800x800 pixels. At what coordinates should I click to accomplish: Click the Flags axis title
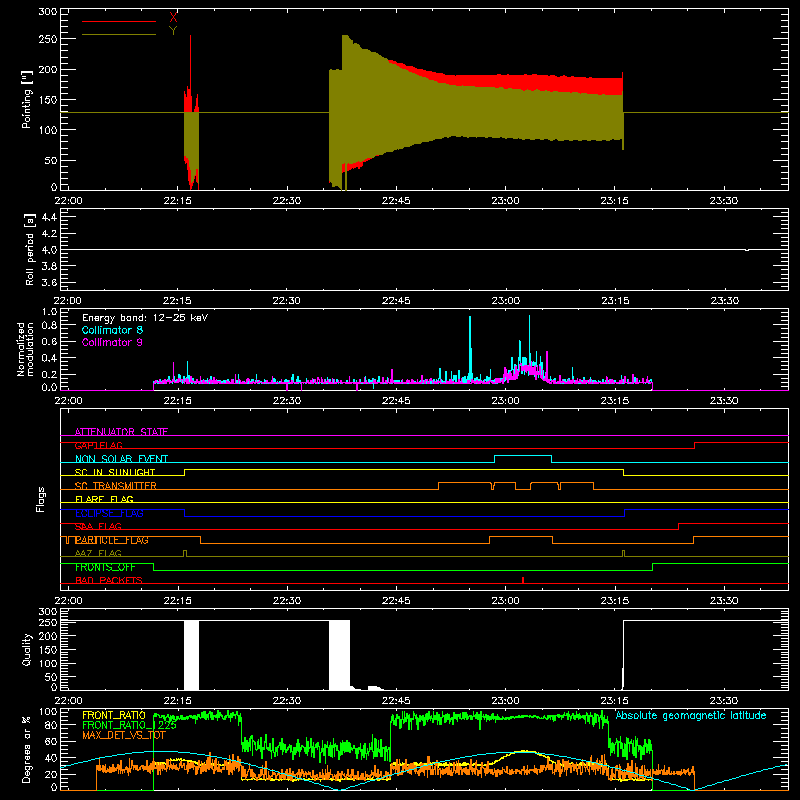click(x=40, y=499)
